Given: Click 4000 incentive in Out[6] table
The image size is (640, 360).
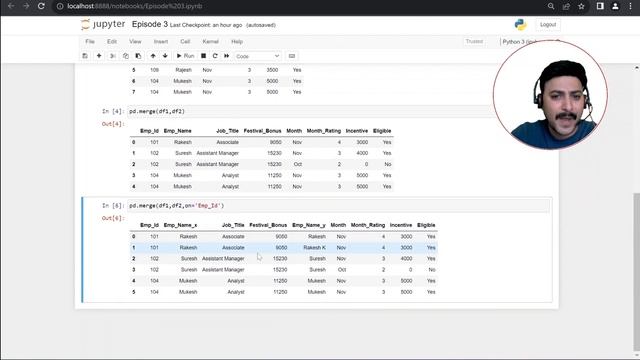Looking at the screenshot, I should tap(406, 258).
